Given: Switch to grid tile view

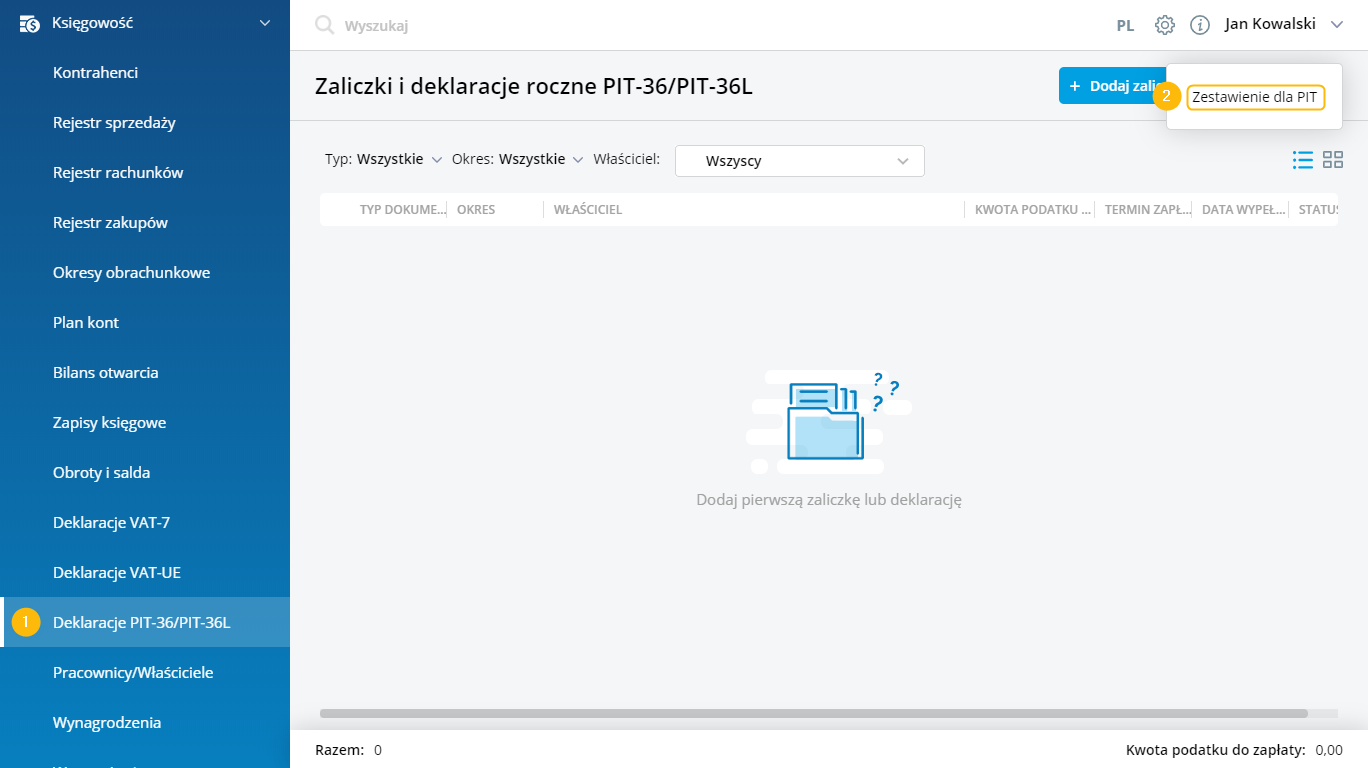Looking at the screenshot, I should (1333, 160).
